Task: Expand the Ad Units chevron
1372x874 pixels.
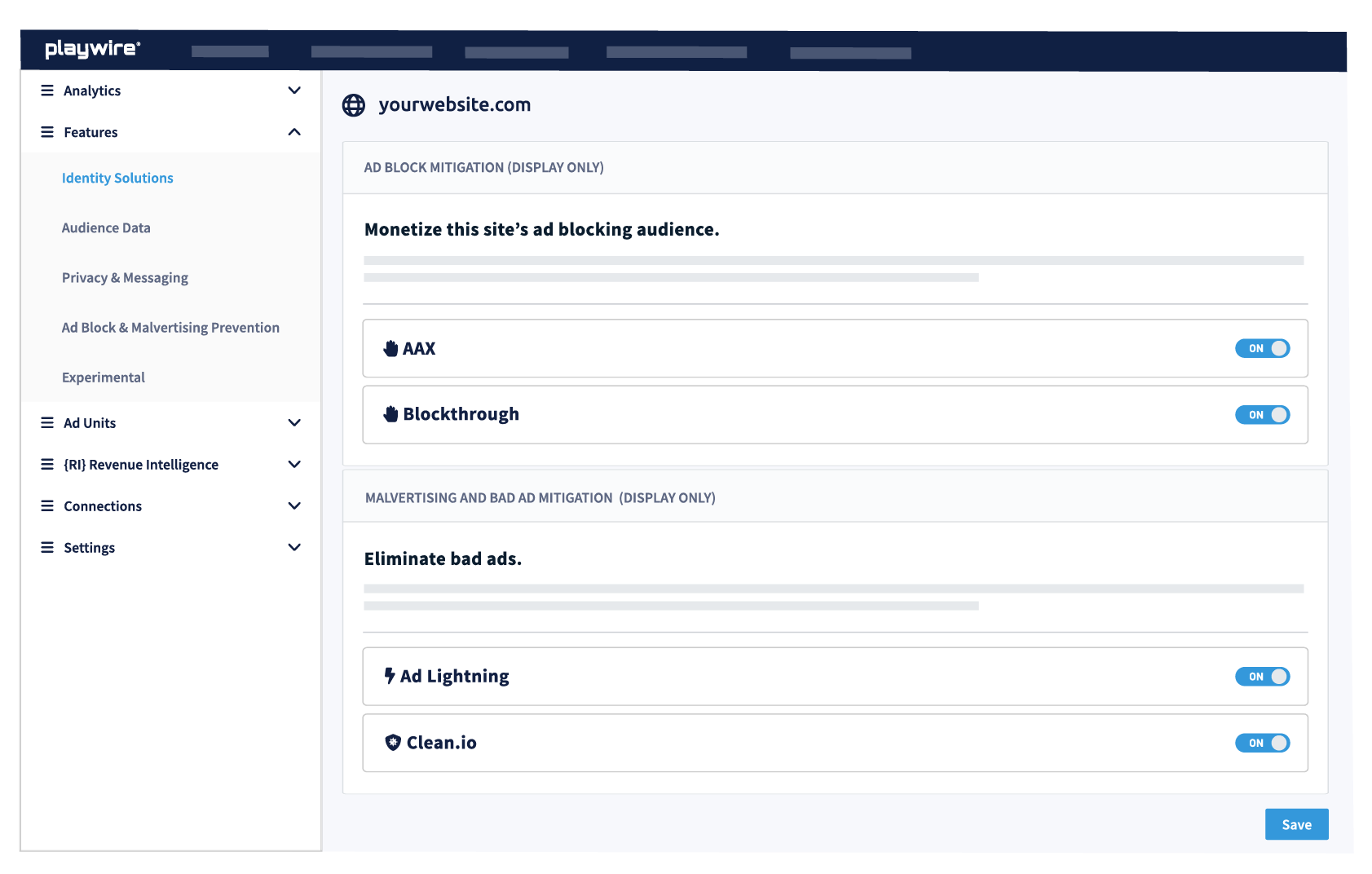Action: tap(294, 422)
